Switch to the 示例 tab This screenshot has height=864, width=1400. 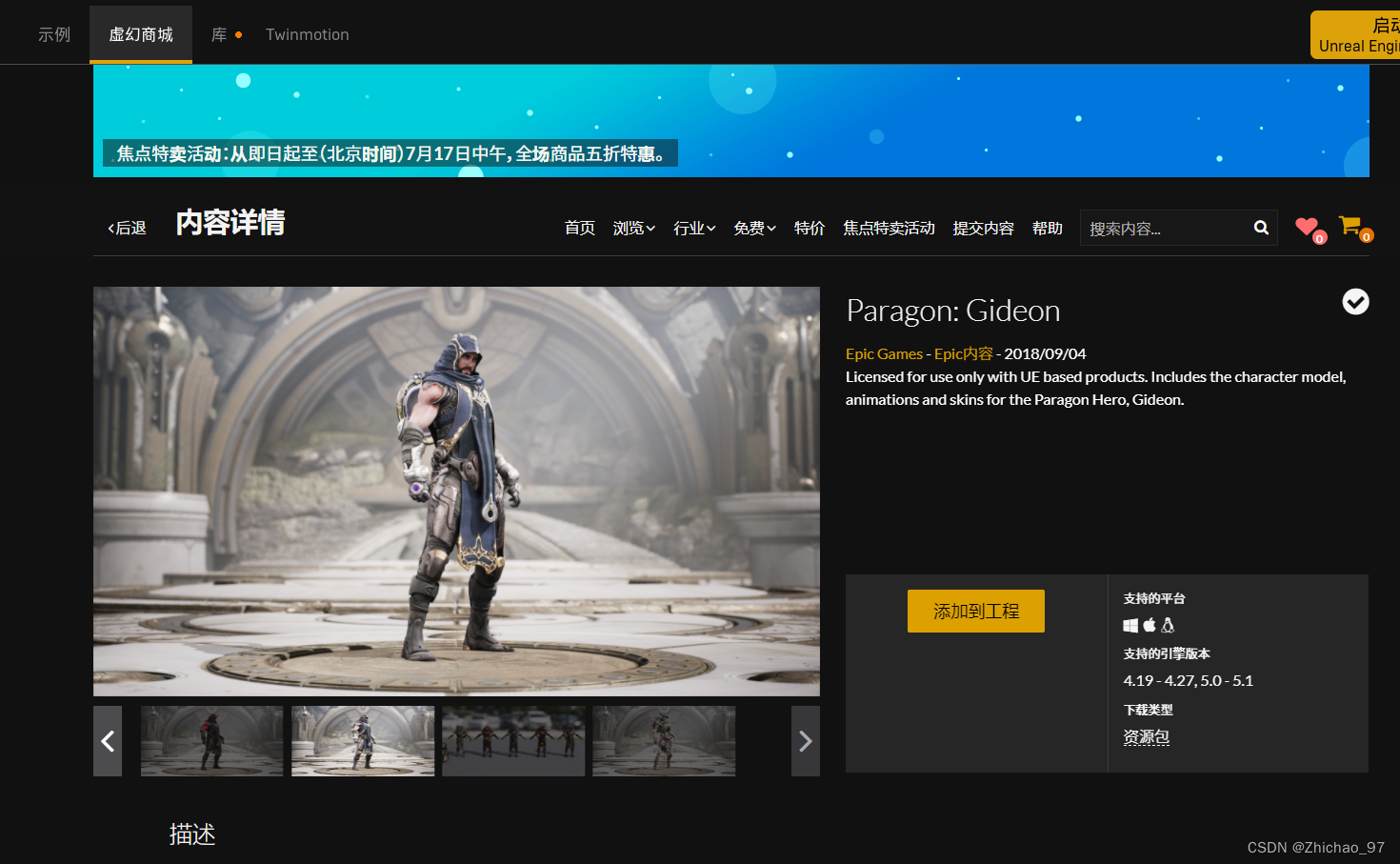pyautogui.click(x=54, y=34)
